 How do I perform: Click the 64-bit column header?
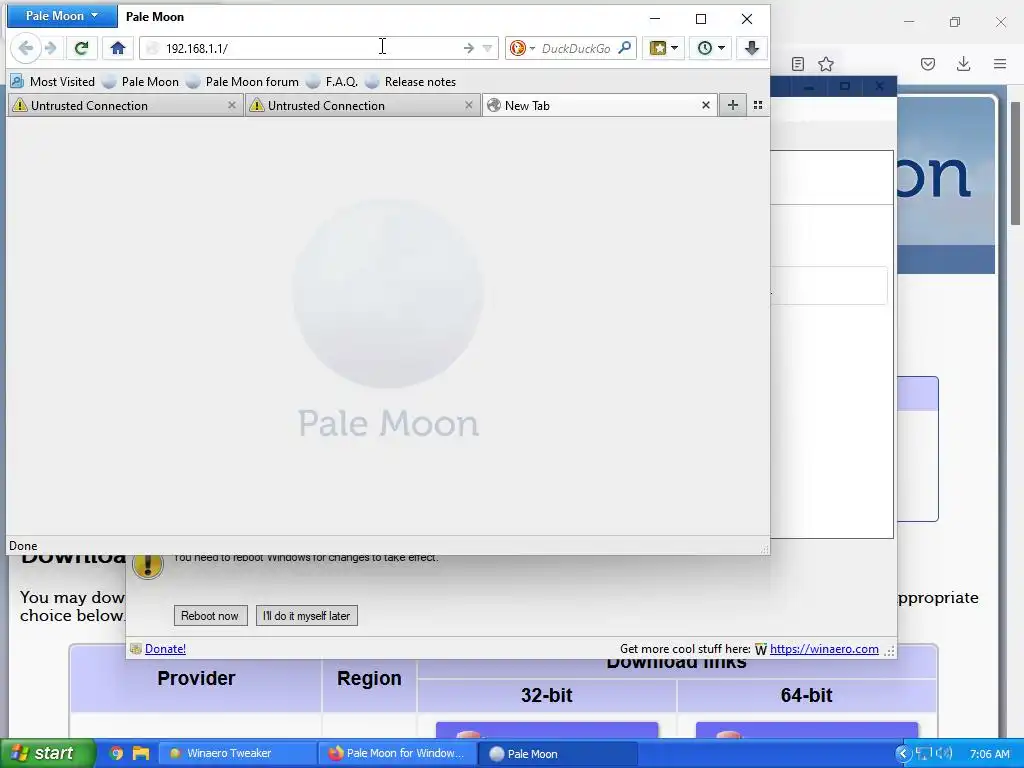807,695
